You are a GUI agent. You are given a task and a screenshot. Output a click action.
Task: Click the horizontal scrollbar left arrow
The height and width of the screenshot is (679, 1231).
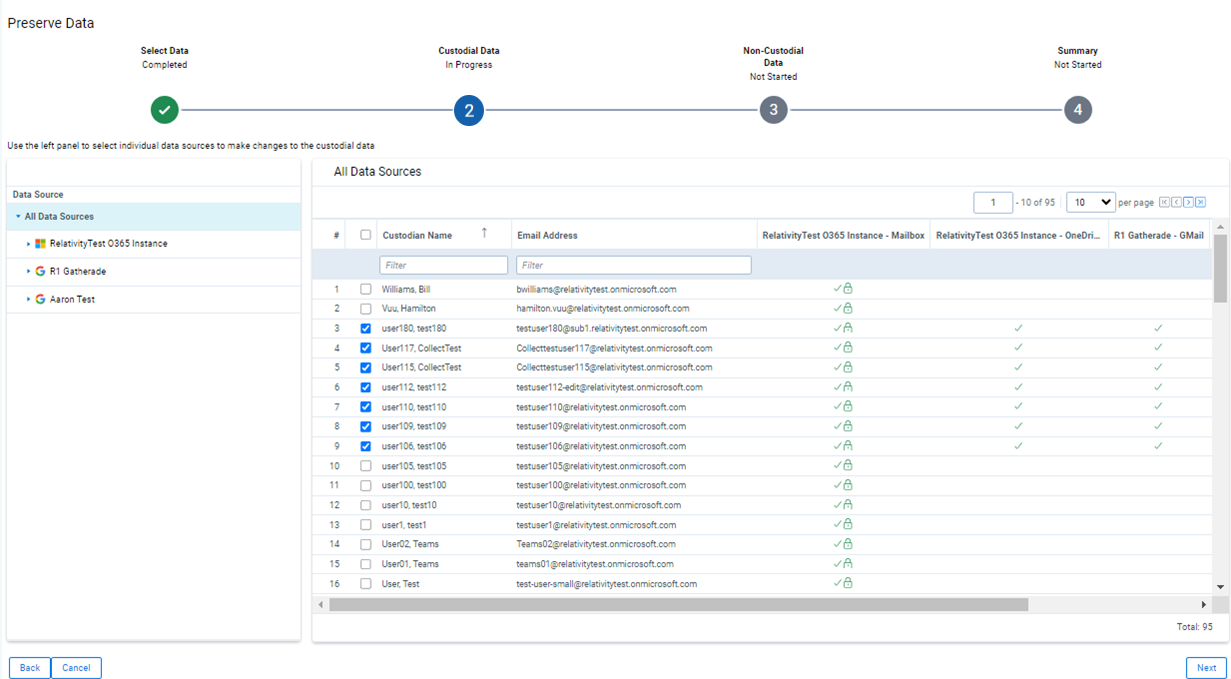pos(321,604)
